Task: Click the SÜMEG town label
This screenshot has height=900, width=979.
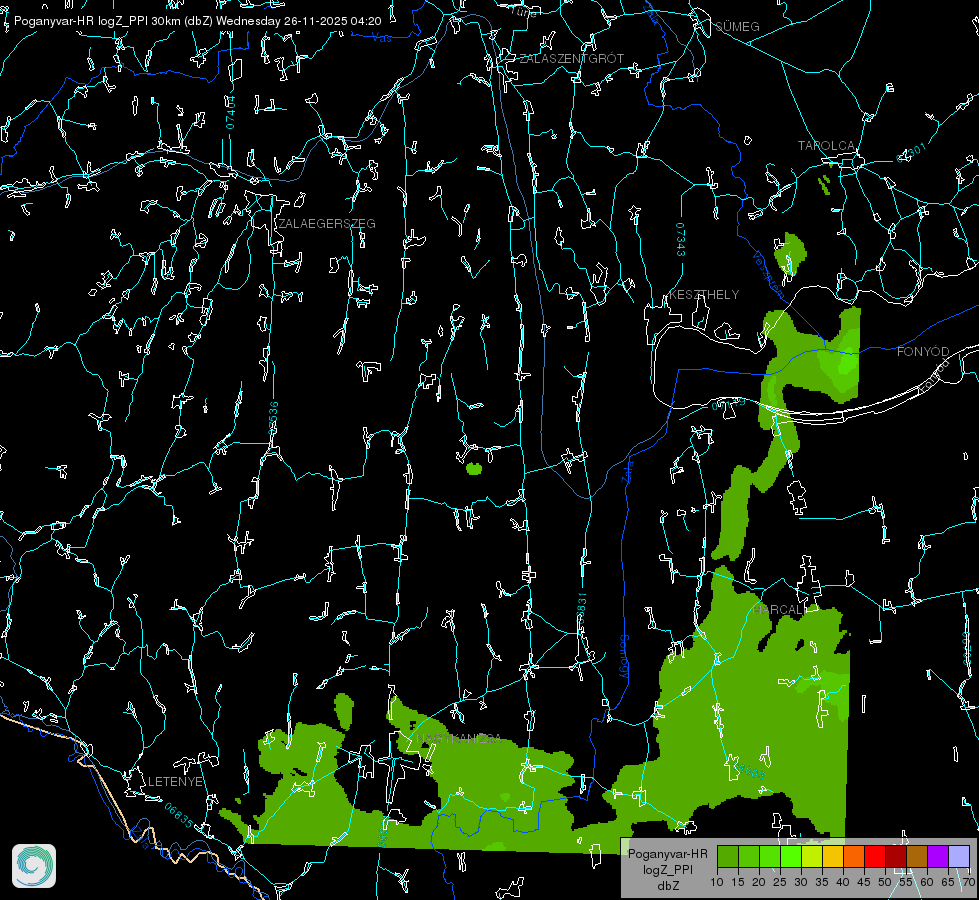Action: tap(737, 26)
